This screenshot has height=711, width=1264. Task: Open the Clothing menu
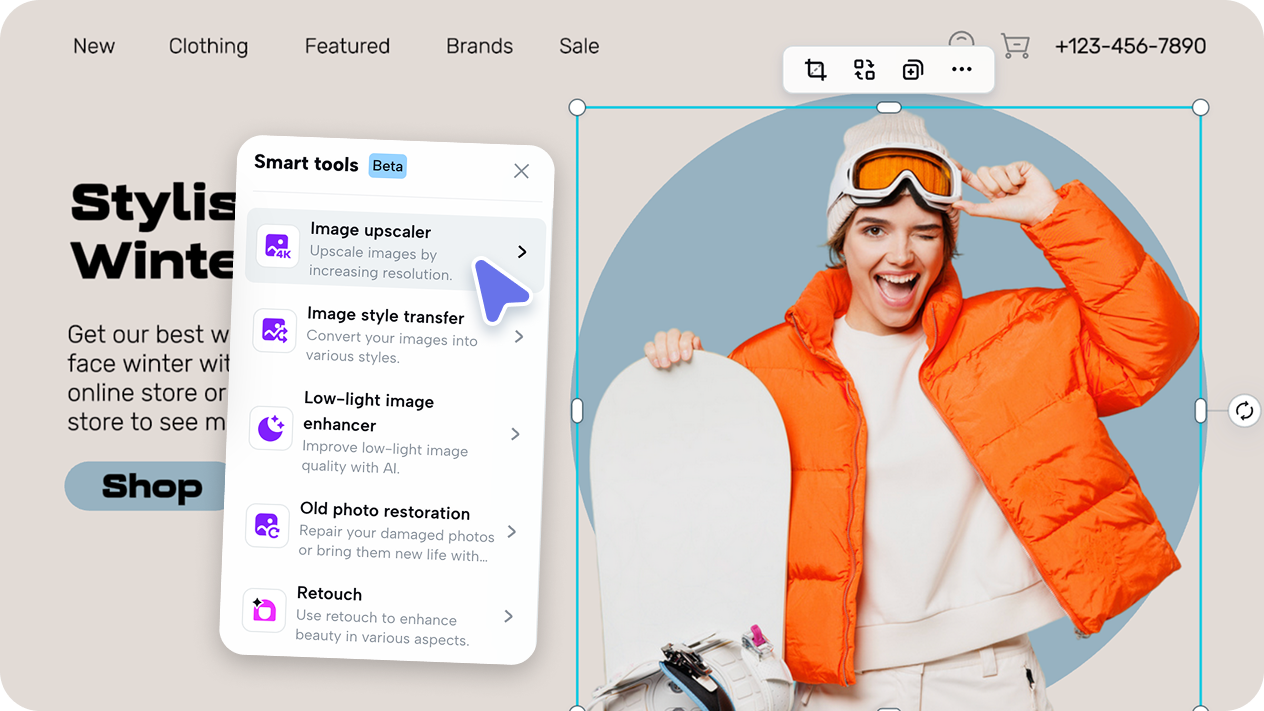[207, 46]
